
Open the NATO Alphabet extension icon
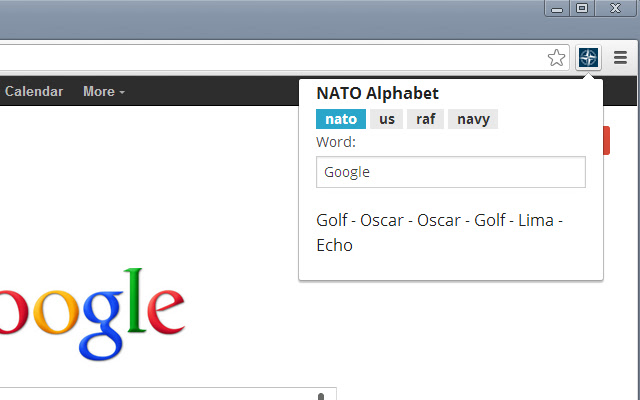(588, 58)
